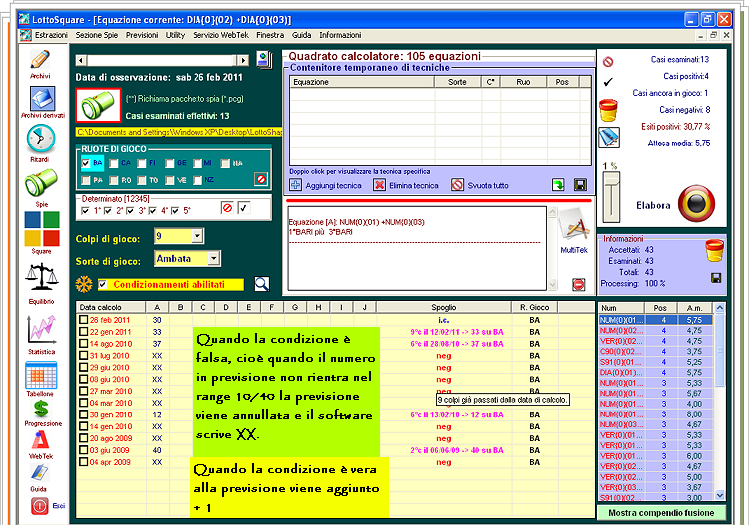Click the red stop icon under MultiTek

pos(578,285)
